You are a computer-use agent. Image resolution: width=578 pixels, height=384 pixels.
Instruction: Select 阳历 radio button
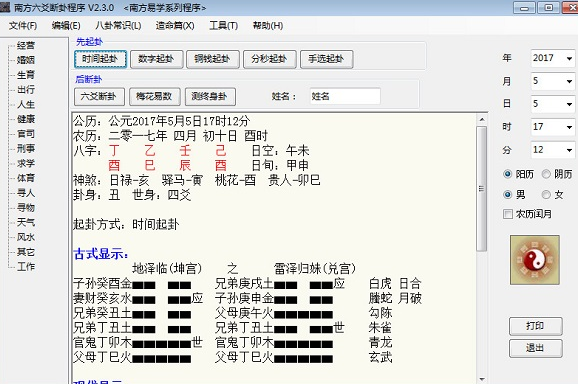click(508, 174)
